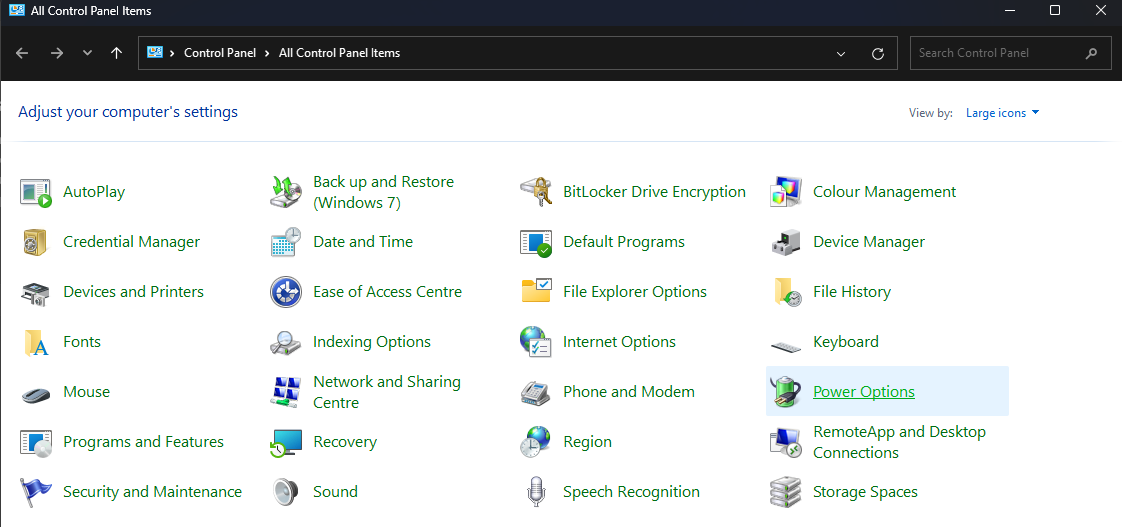Click the Search Control Panel field
This screenshot has width=1122, height=527.
pos(995,53)
